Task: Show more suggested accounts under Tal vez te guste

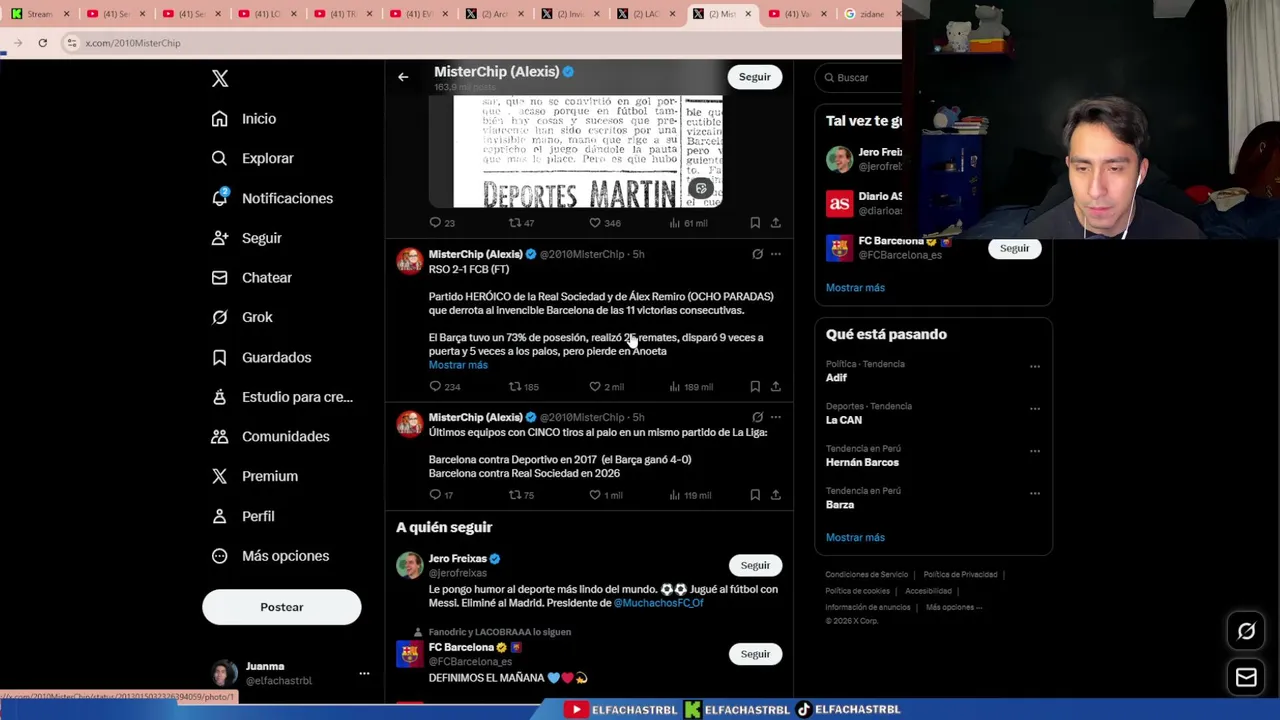Action: [x=855, y=287]
